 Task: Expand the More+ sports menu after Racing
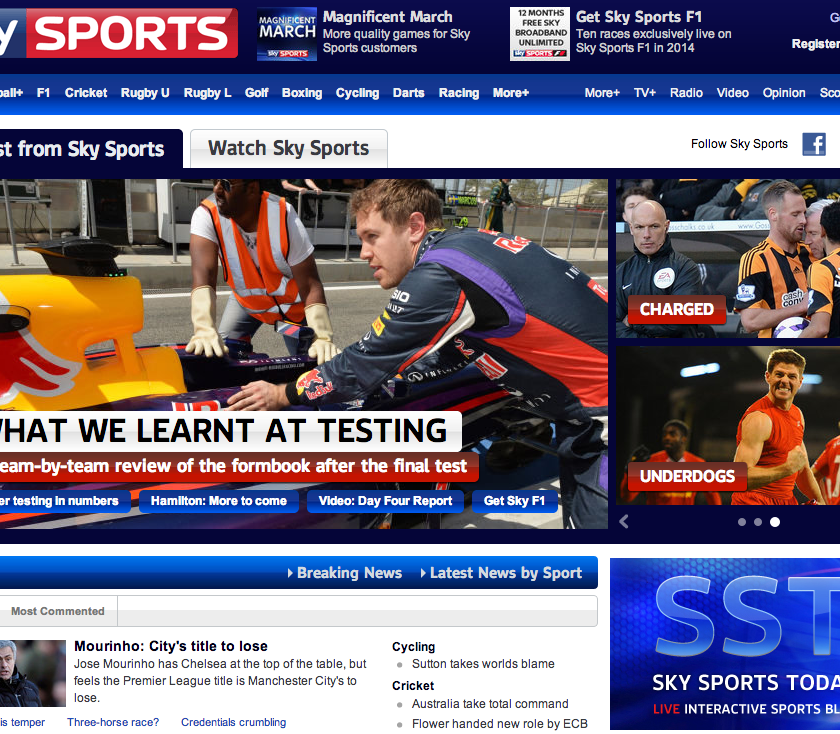click(x=511, y=93)
